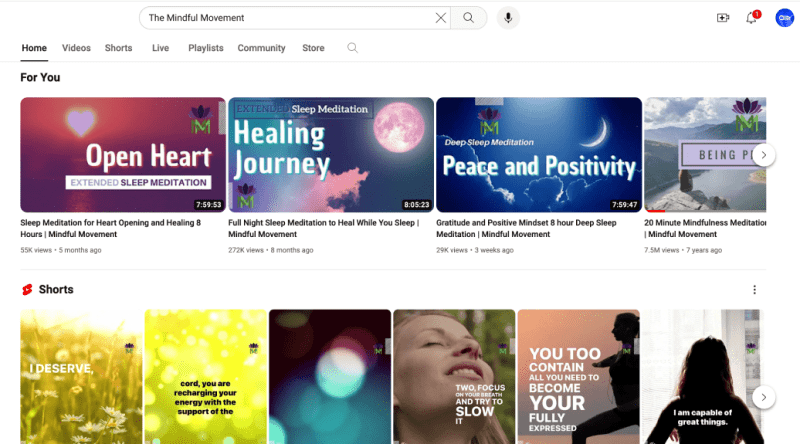Open the Live tab
The width and height of the screenshot is (800, 444).
tap(160, 48)
